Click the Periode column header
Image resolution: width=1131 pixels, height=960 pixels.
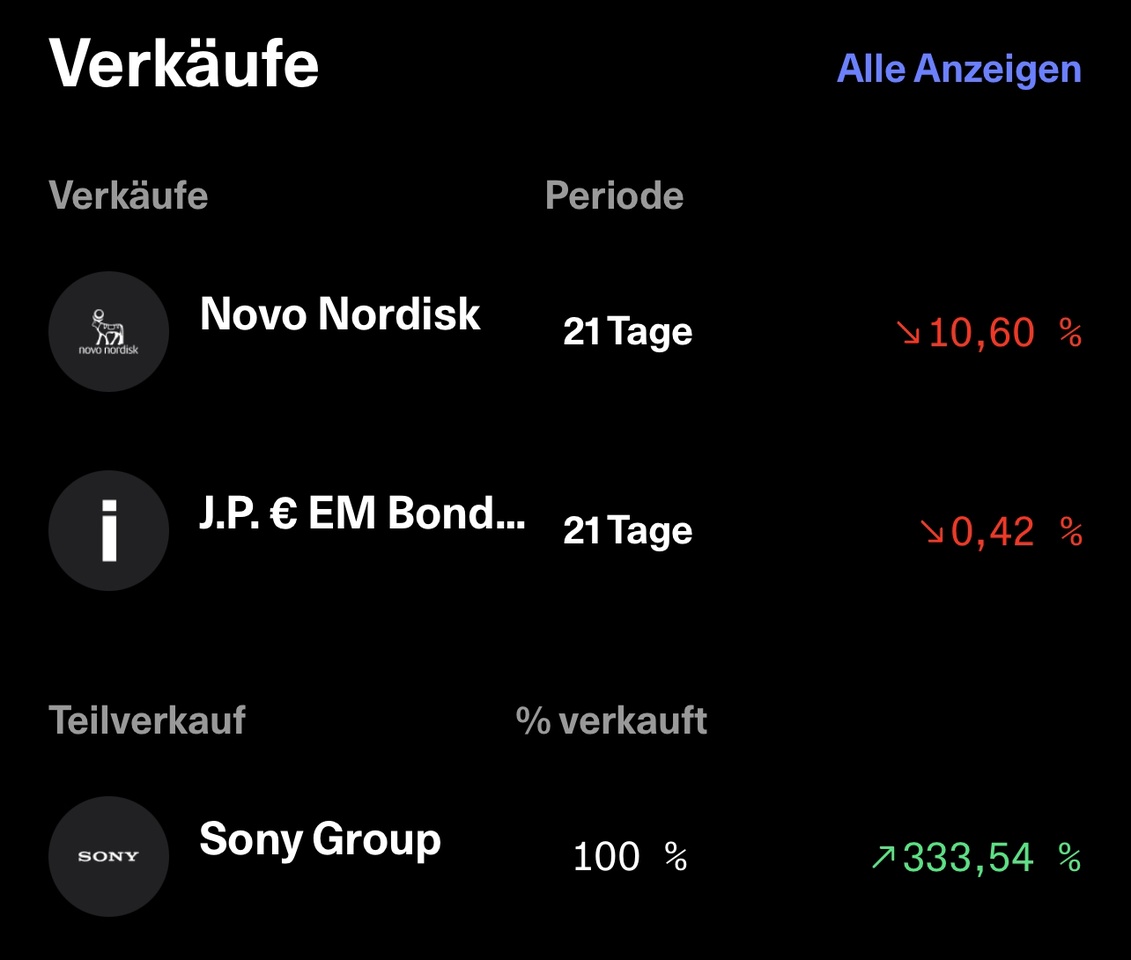pyautogui.click(x=615, y=195)
